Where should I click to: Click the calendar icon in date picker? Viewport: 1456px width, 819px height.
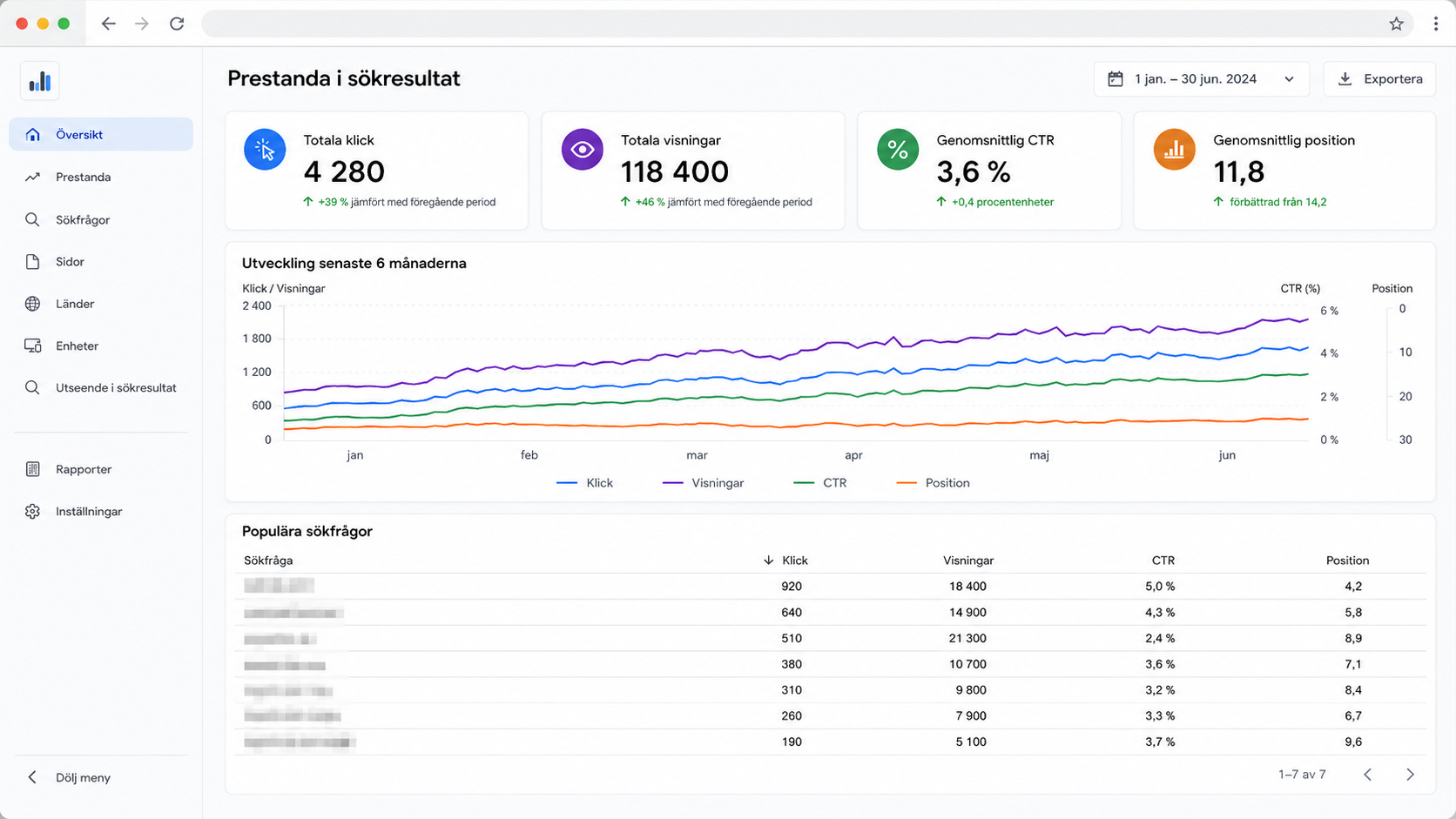coord(1115,79)
